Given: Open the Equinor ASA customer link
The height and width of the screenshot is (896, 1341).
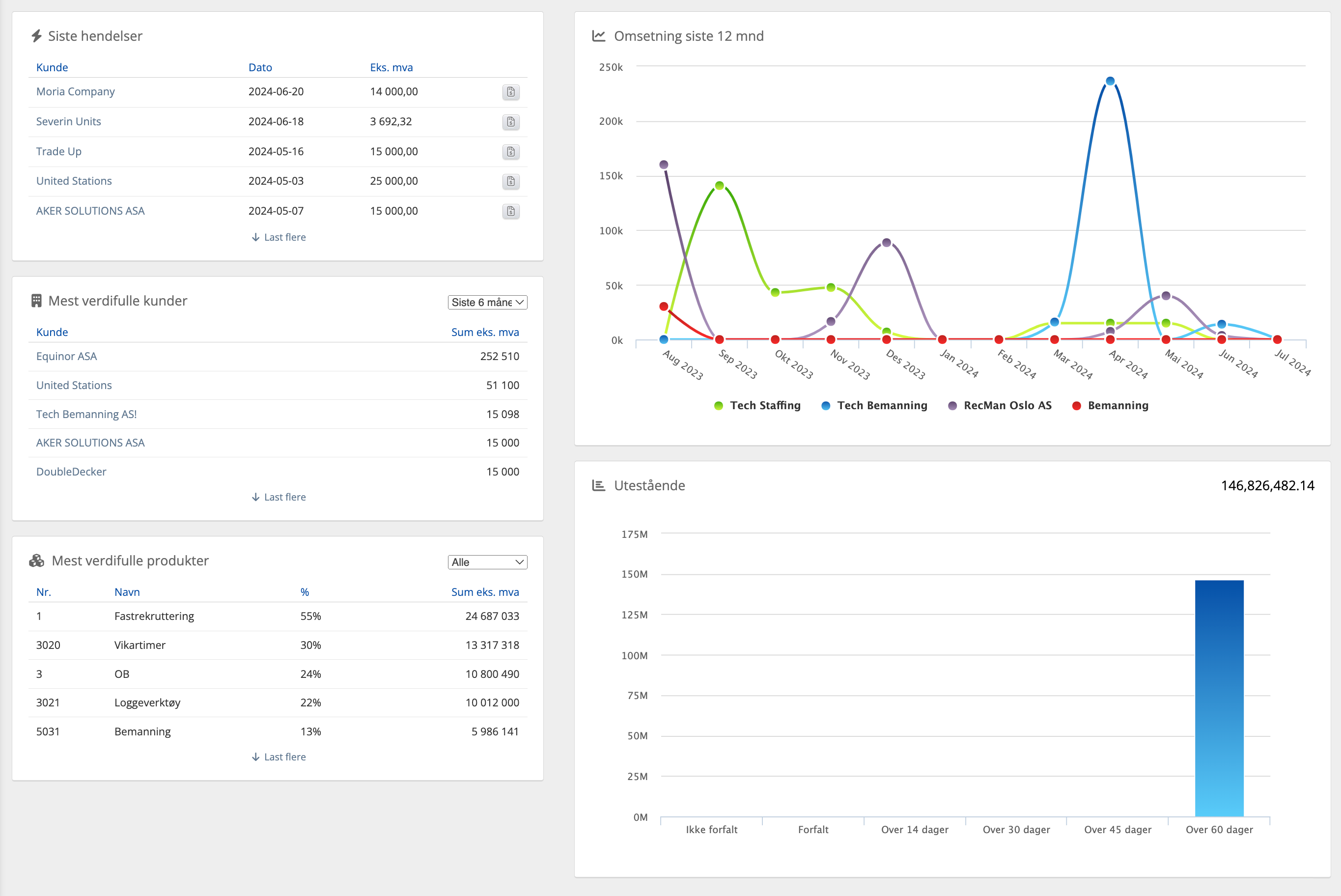Looking at the screenshot, I should pyautogui.click(x=66, y=356).
